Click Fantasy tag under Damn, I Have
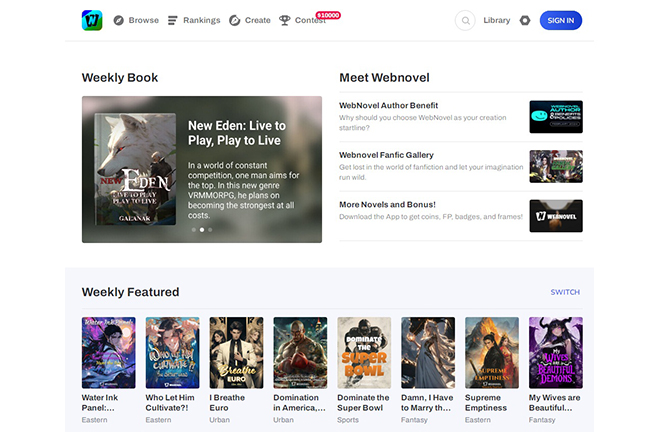 click(414, 420)
